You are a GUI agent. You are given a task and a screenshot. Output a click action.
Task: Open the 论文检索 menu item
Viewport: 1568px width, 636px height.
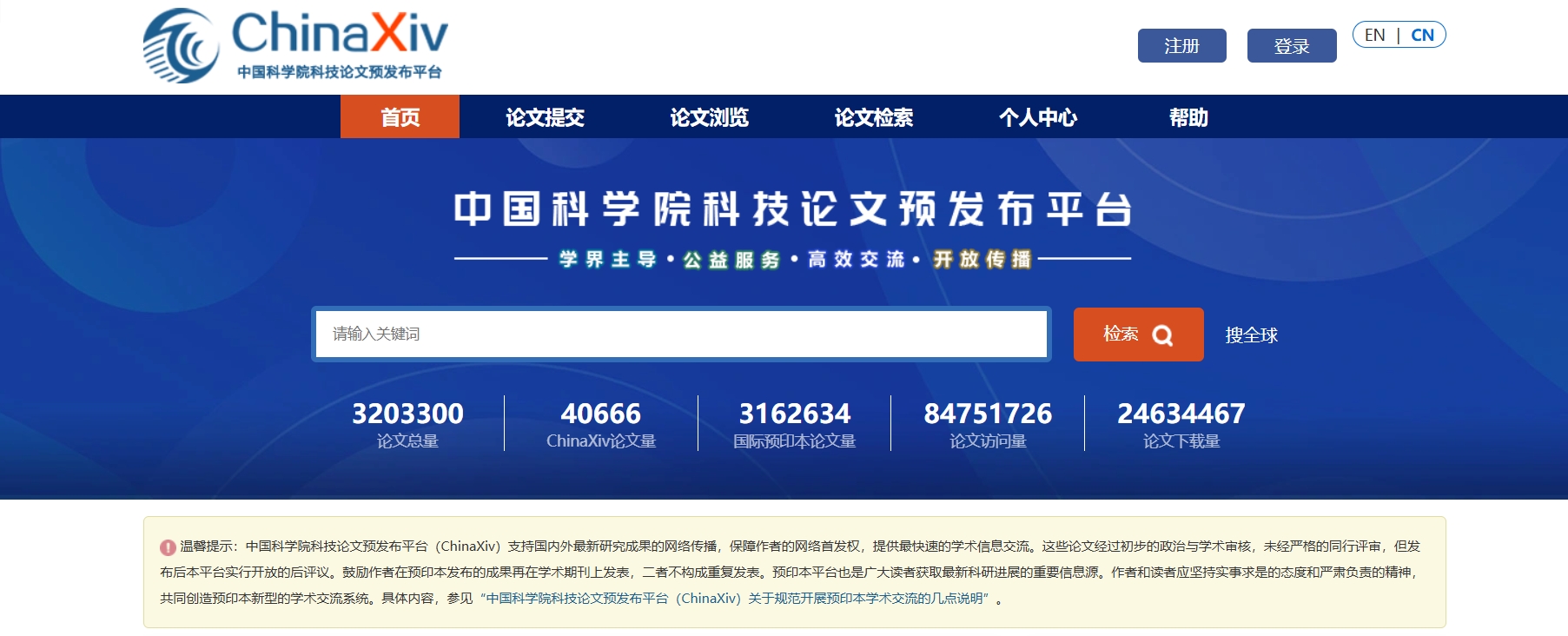[873, 116]
